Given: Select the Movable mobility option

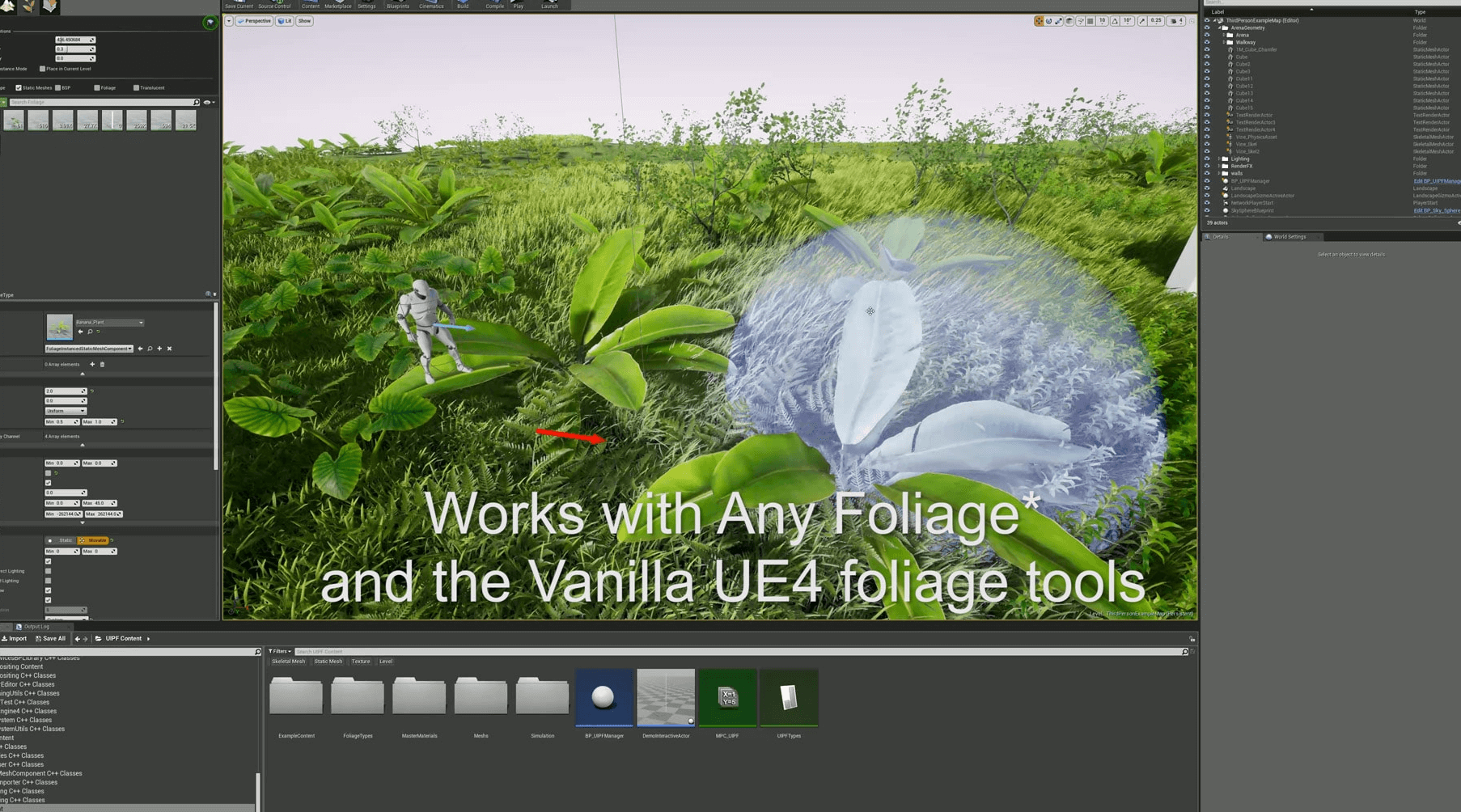Looking at the screenshot, I should coord(93,540).
